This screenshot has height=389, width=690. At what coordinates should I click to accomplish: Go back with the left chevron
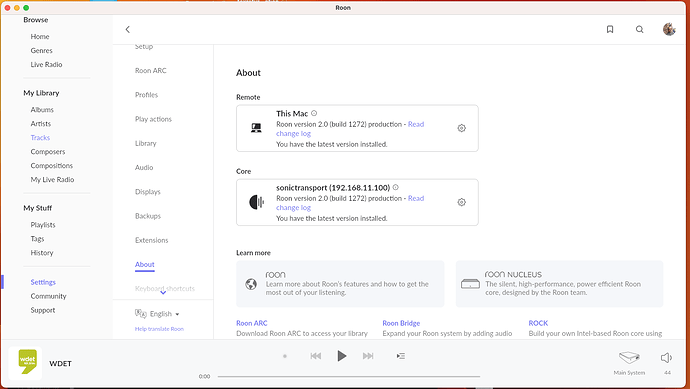click(128, 29)
